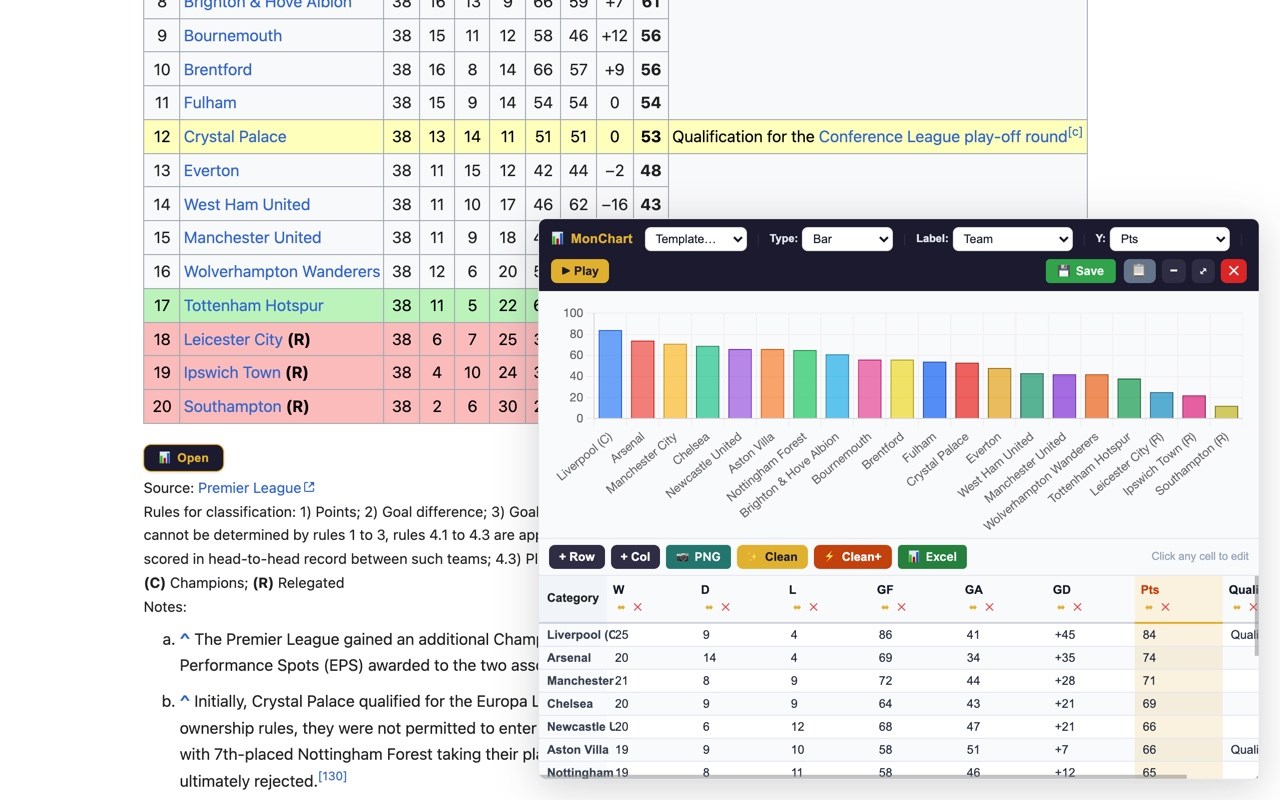This screenshot has width=1280, height=800.
Task: Click the Liverpool (C) bar in the chart
Action: [x=610, y=374]
